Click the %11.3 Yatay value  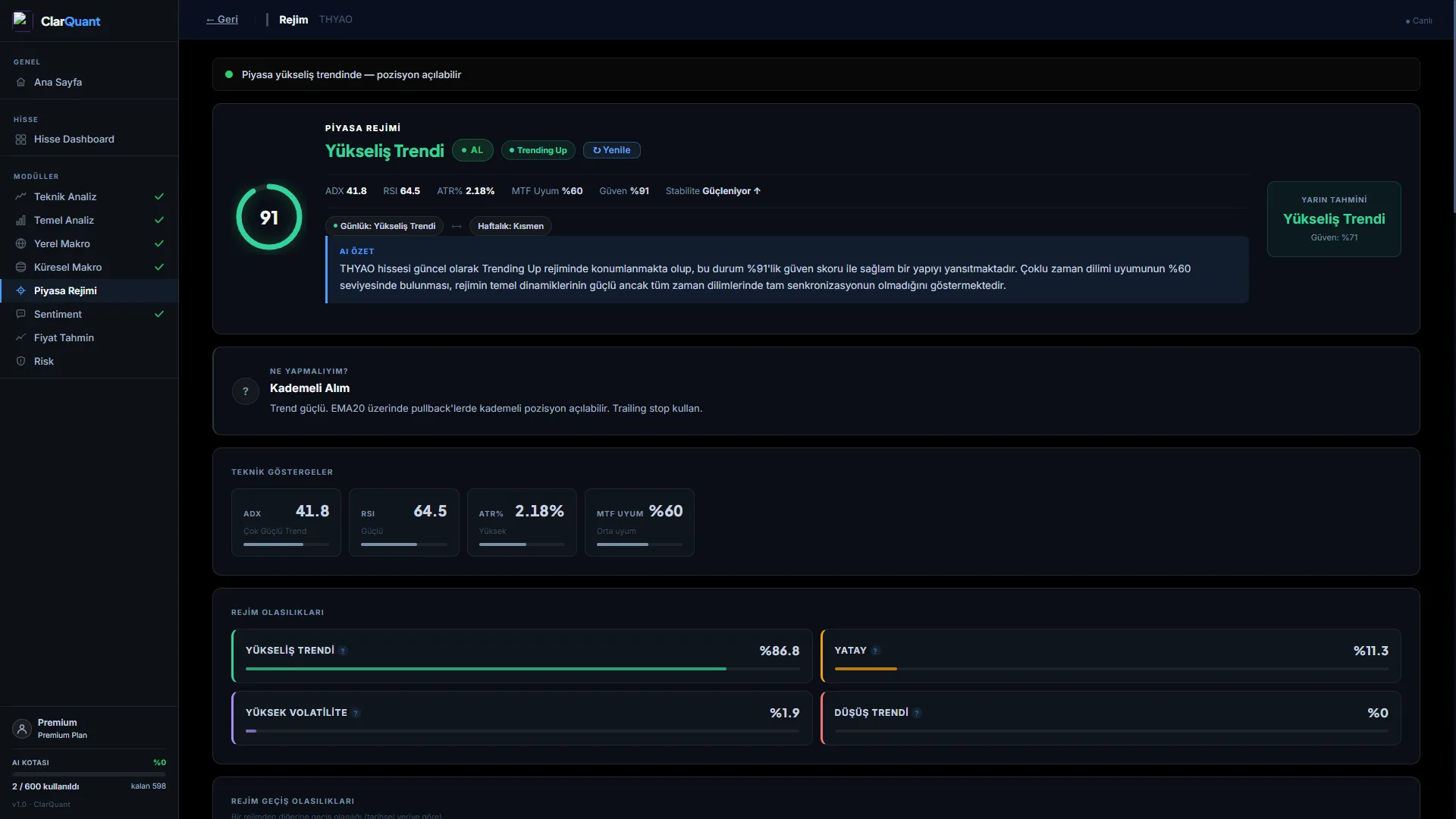pos(1371,651)
